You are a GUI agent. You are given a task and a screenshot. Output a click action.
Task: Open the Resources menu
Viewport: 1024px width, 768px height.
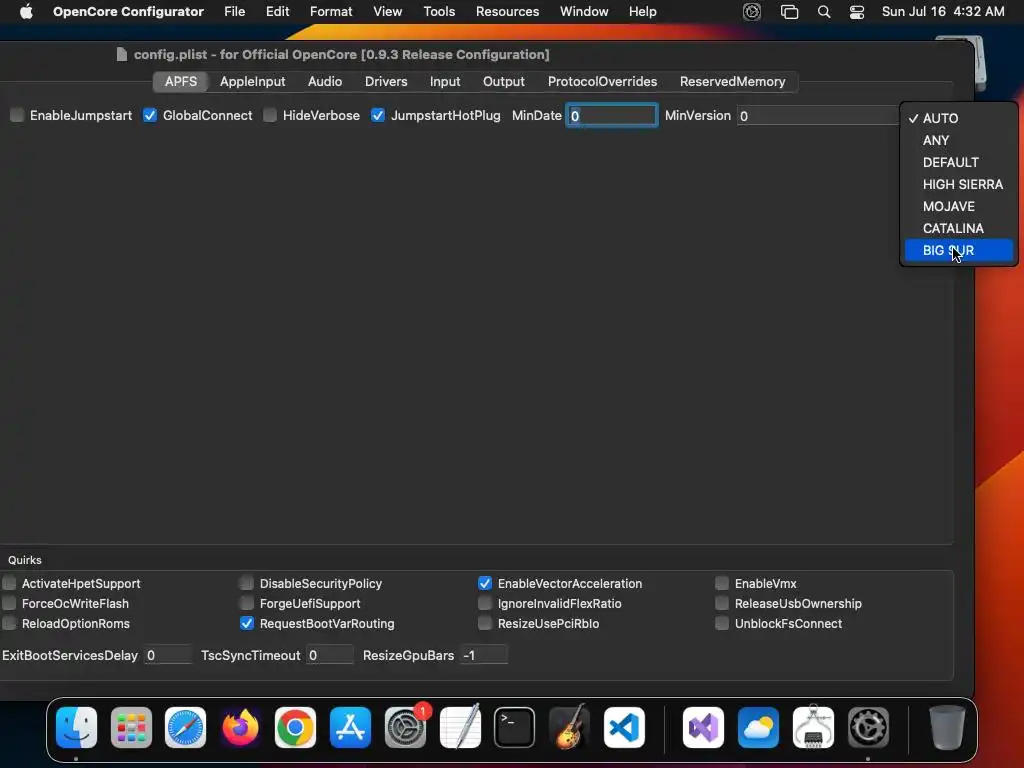click(507, 11)
